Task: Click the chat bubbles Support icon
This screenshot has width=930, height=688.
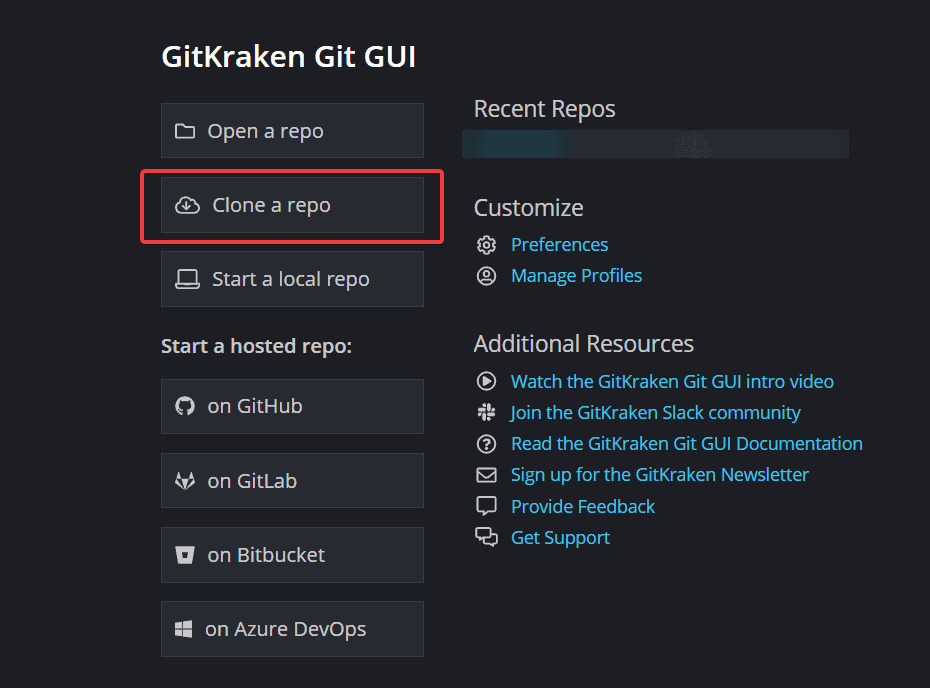Action: (x=486, y=537)
